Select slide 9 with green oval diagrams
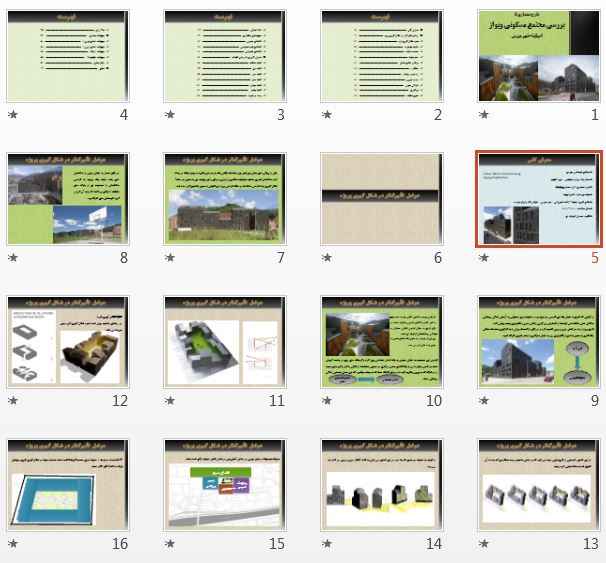 click(540, 342)
